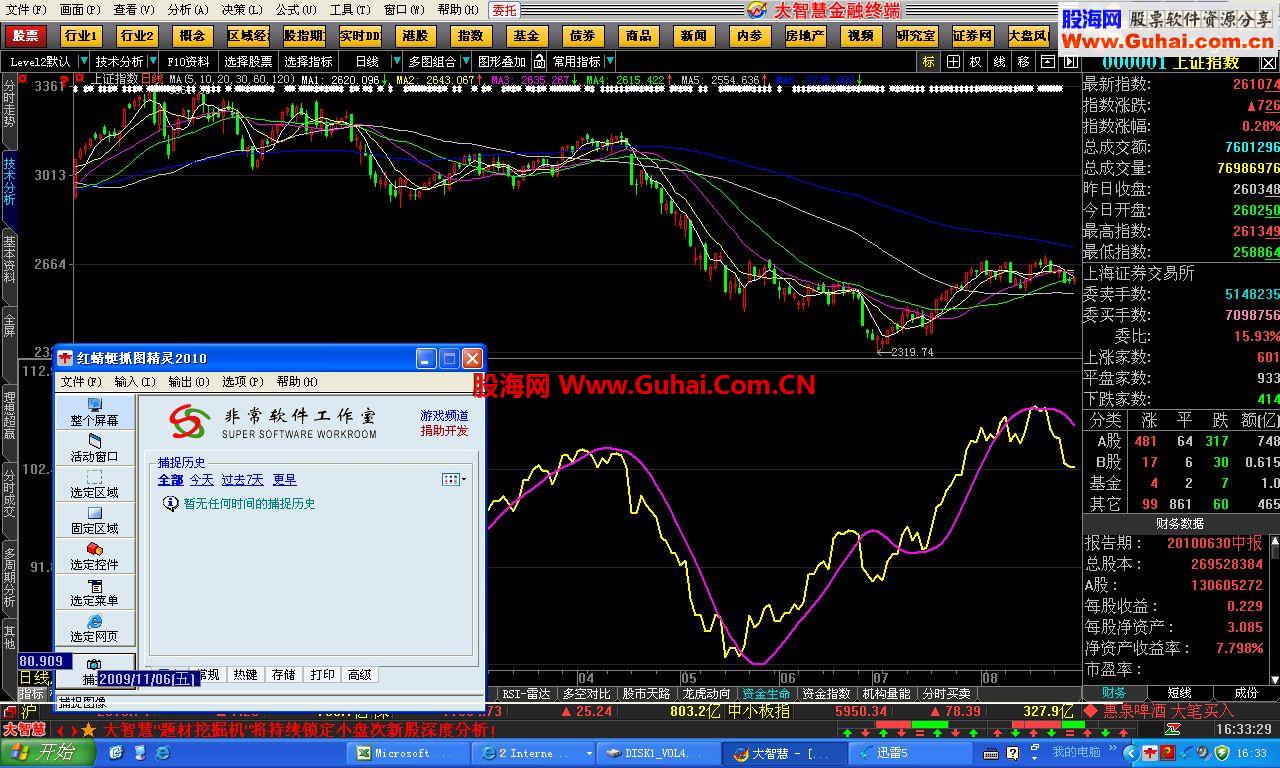1280x768 pixels.
Task: Switch to the 高级 tab
Action: (x=360, y=675)
